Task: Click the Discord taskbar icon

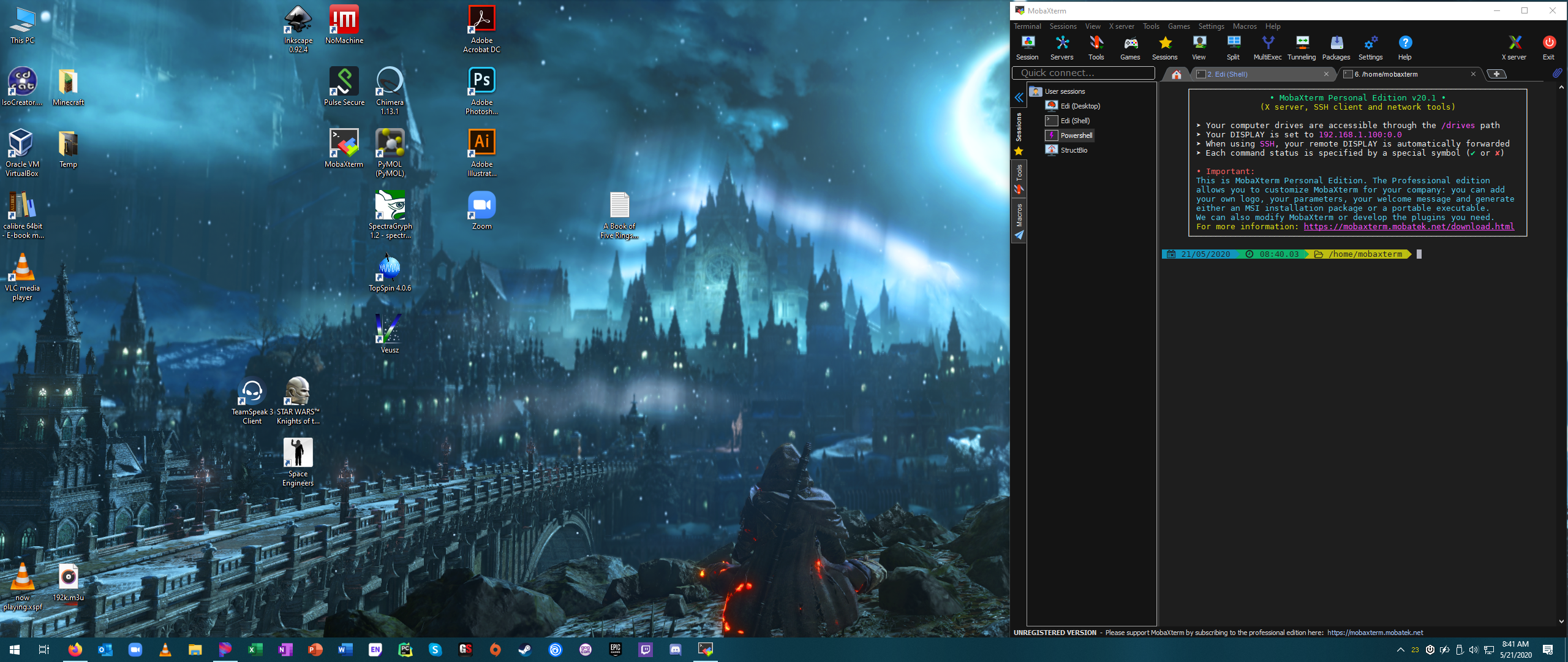Action: (675, 650)
